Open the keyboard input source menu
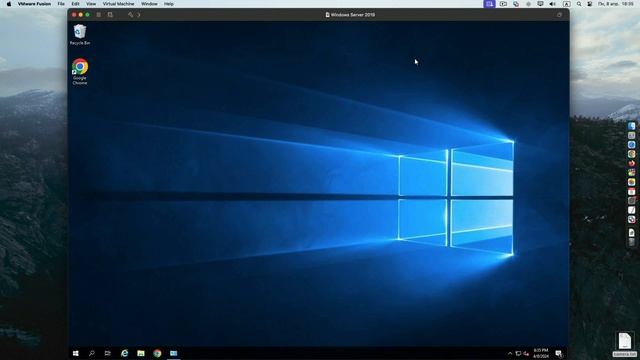 click(567, 4)
